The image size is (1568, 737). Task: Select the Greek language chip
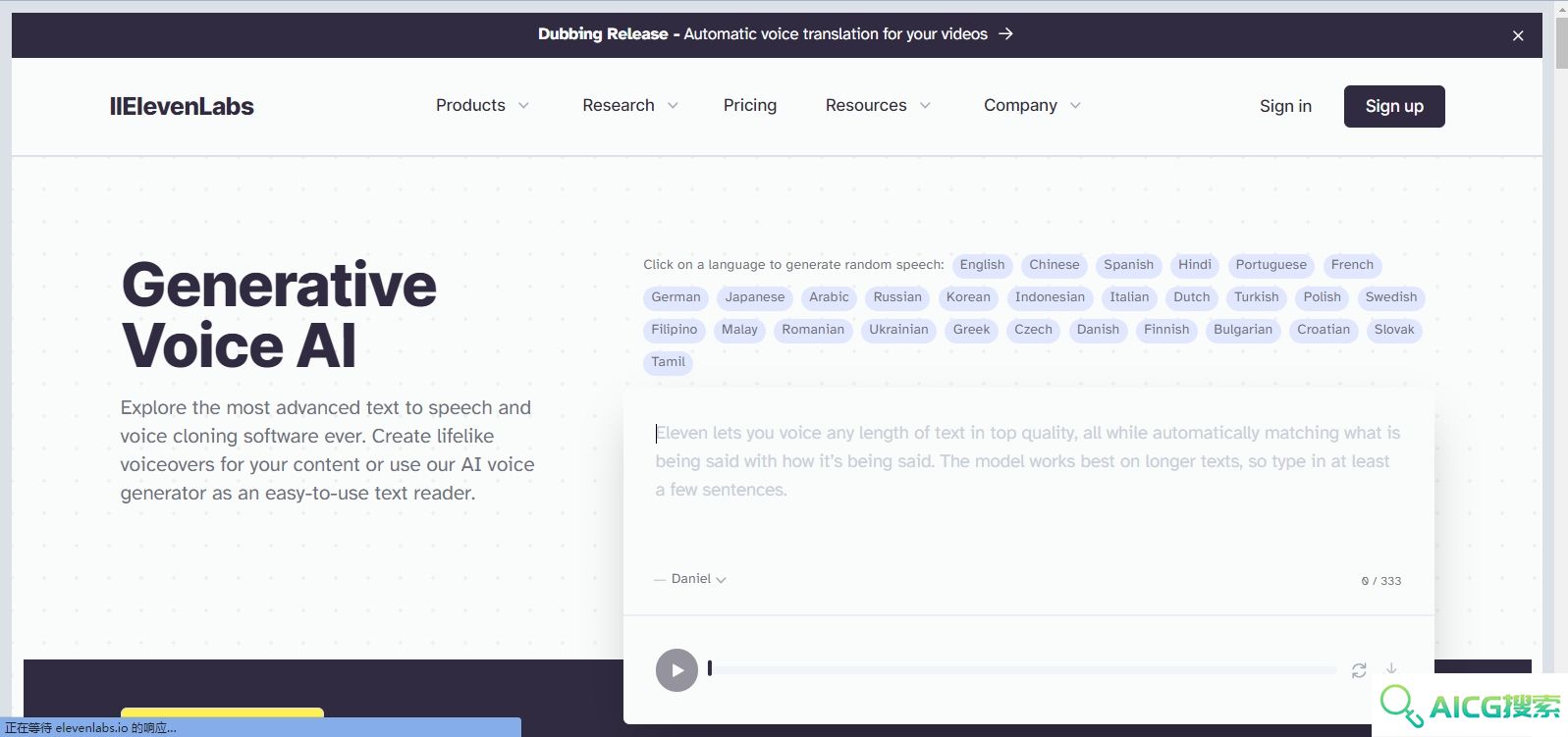coord(971,330)
